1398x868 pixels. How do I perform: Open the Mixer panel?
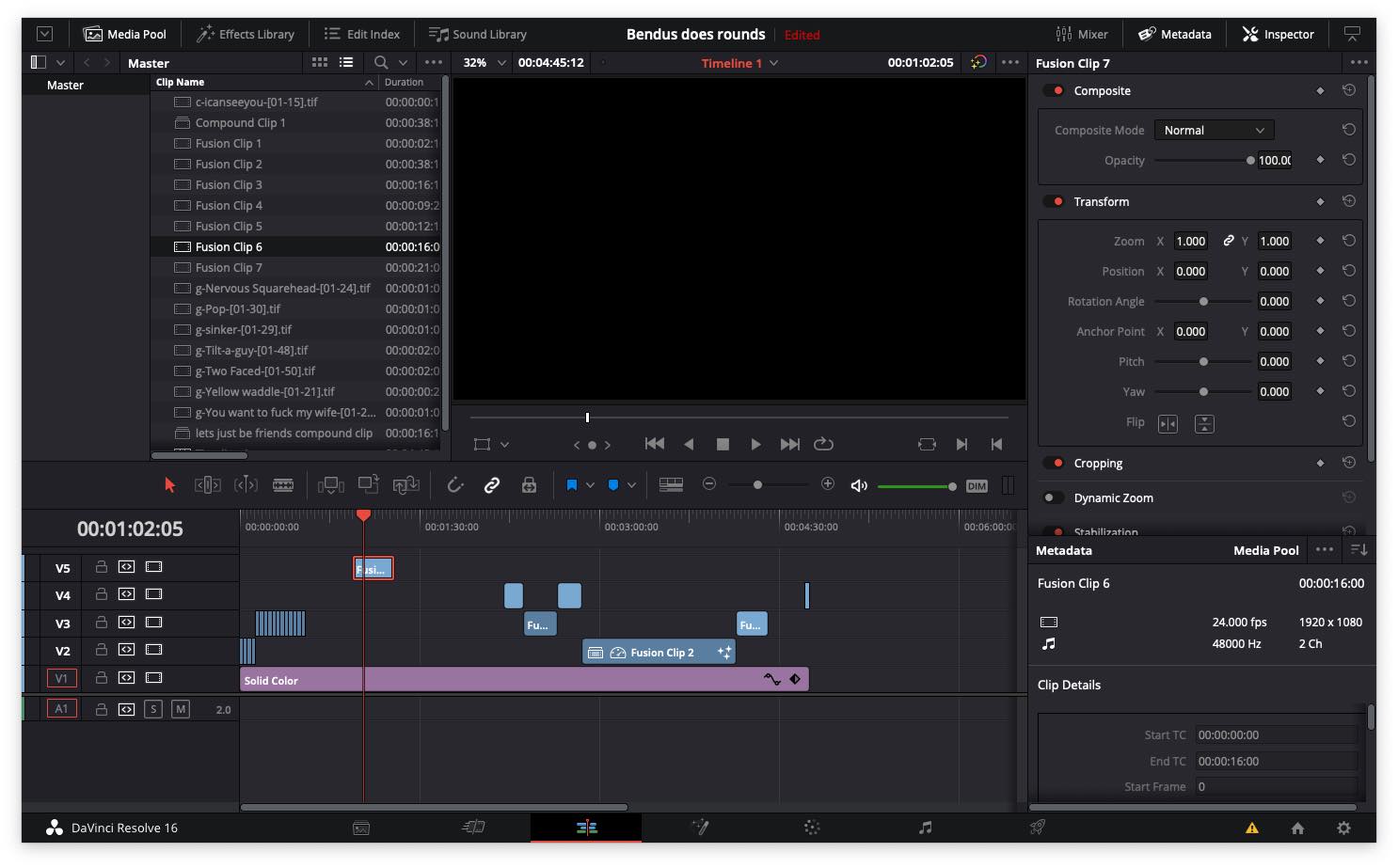coord(1082,34)
